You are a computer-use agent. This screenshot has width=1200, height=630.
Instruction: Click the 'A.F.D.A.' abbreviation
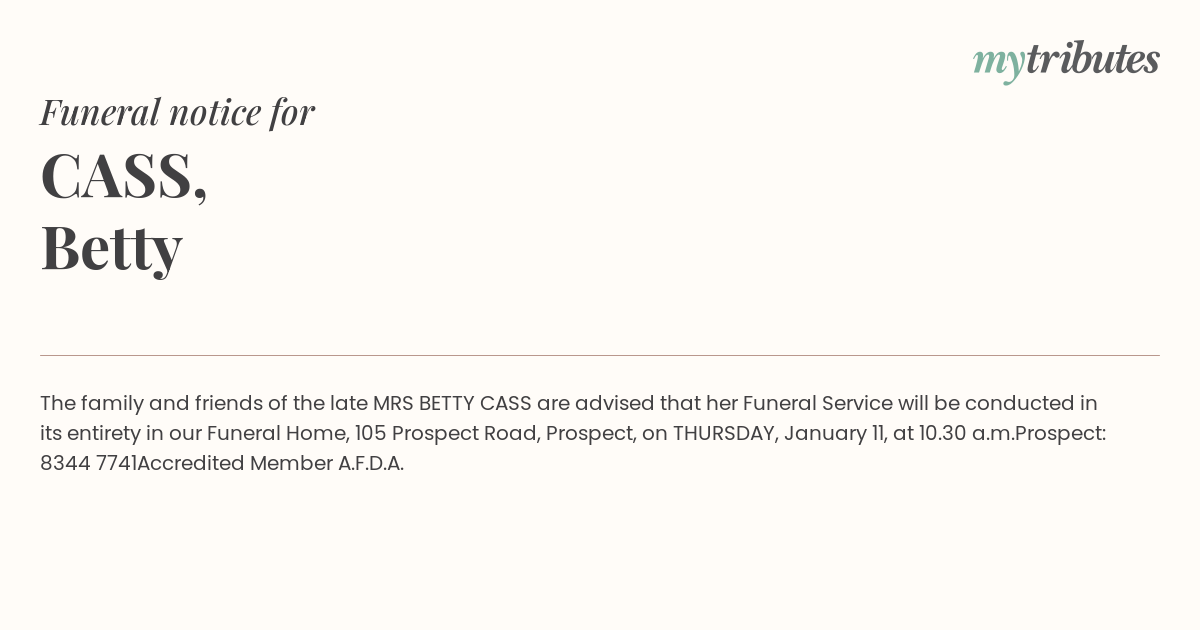click(x=371, y=463)
